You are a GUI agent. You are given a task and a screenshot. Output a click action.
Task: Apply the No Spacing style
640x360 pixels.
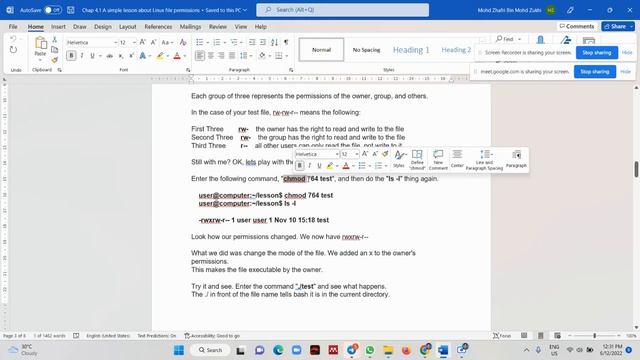pyautogui.click(x=366, y=50)
